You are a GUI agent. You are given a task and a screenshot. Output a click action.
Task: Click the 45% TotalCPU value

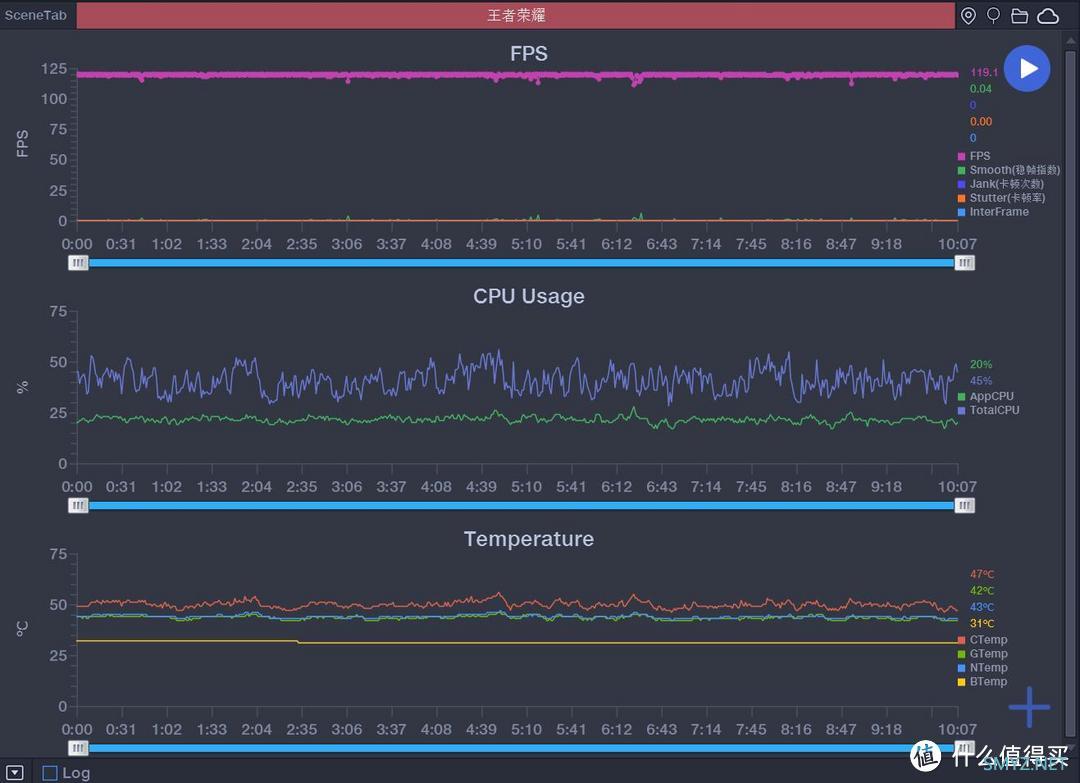[x=981, y=381]
